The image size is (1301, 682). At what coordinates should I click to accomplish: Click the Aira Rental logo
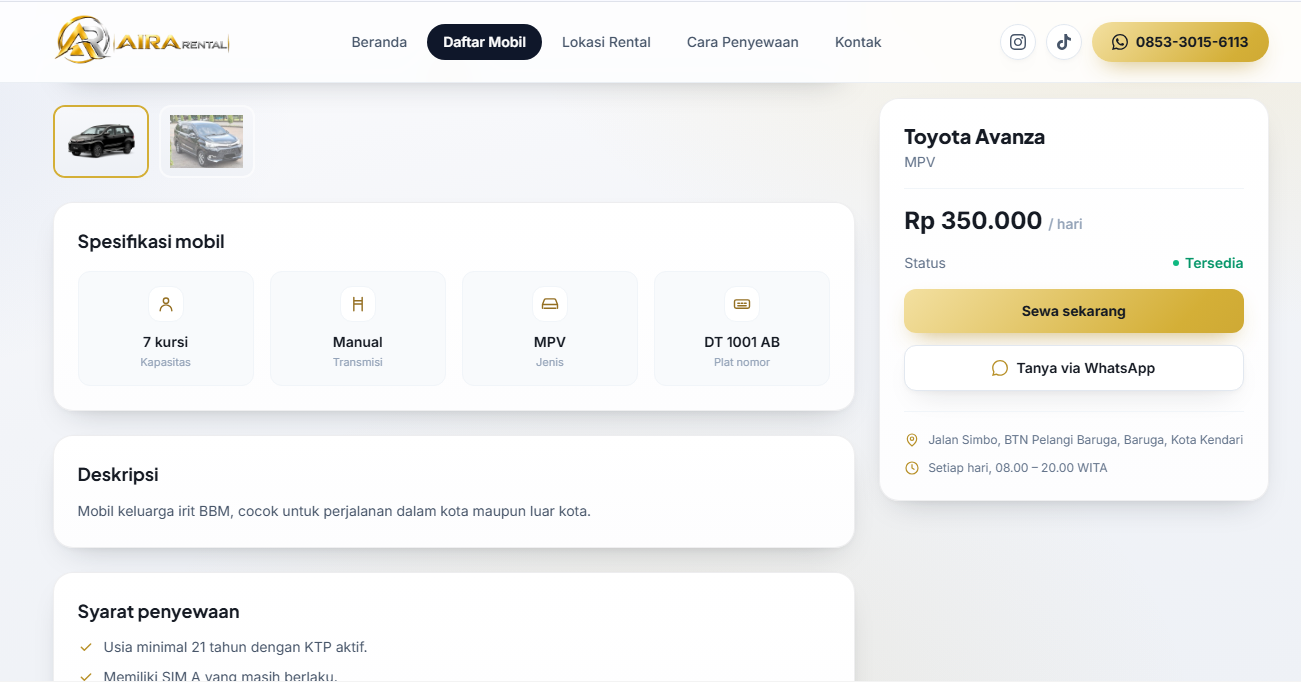(142, 40)
